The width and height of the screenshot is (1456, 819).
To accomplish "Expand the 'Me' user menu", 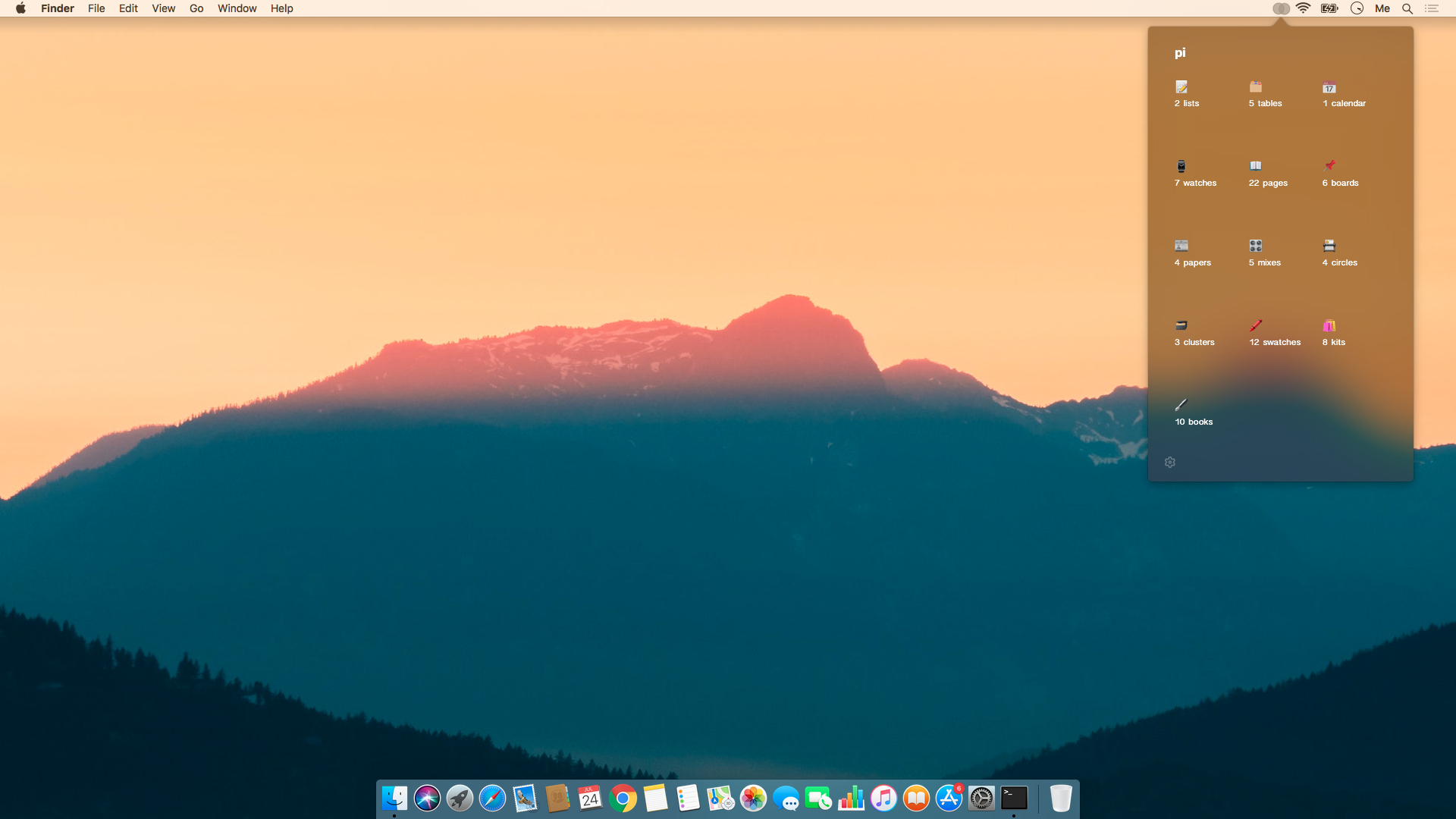I will click(1382, 8).
